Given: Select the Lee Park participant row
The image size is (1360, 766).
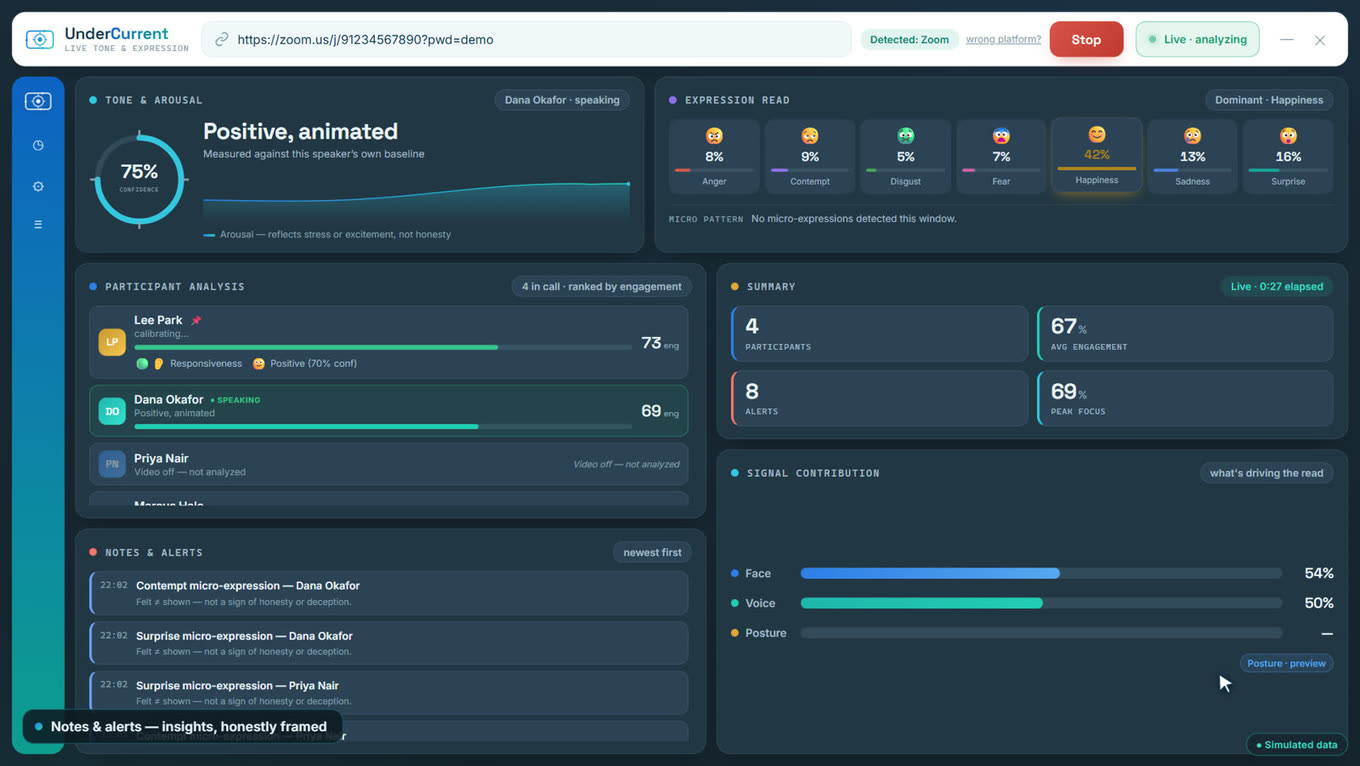Looking at the screenshot, I should point(388,342).
